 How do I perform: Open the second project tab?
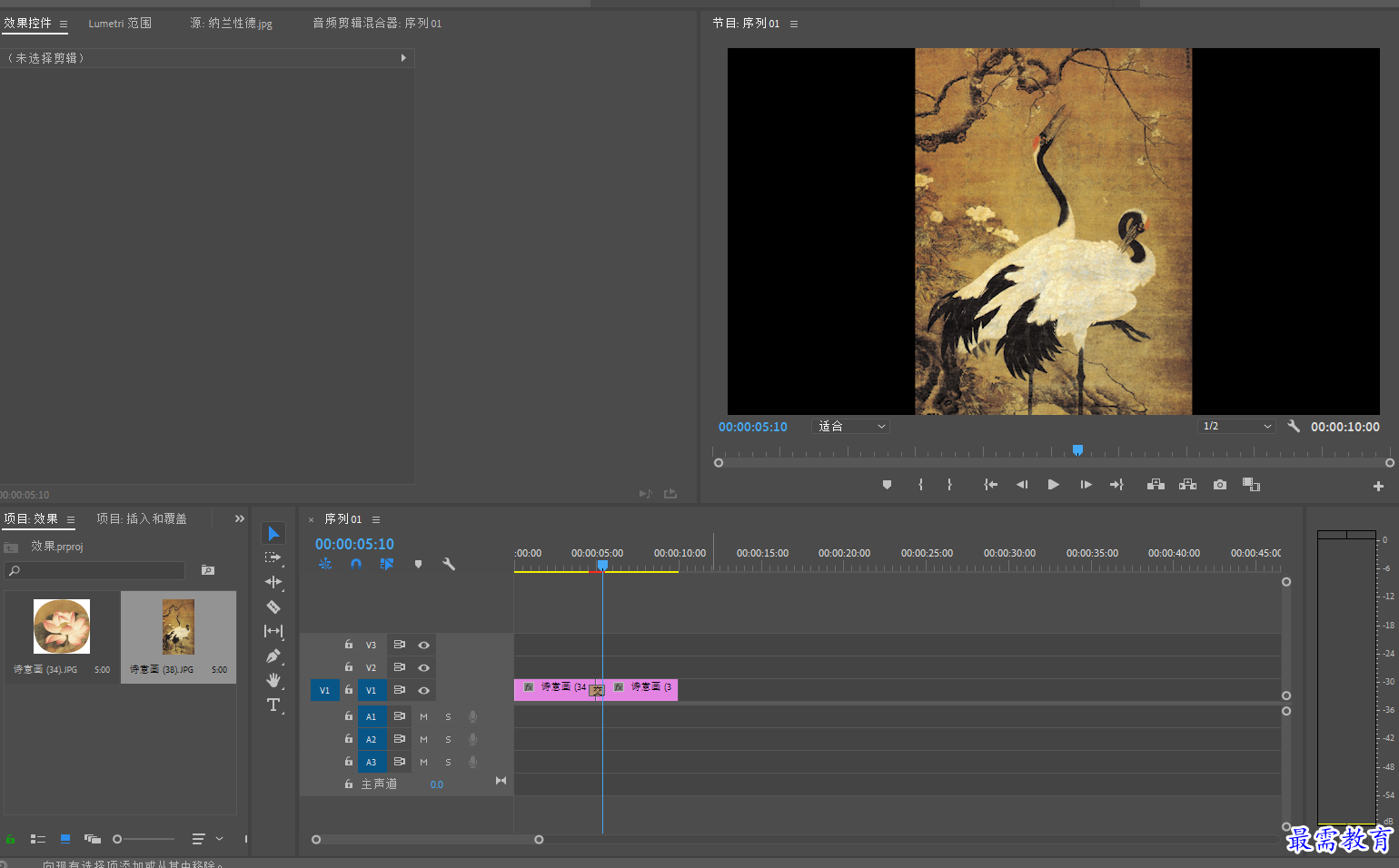click(142, 518)
